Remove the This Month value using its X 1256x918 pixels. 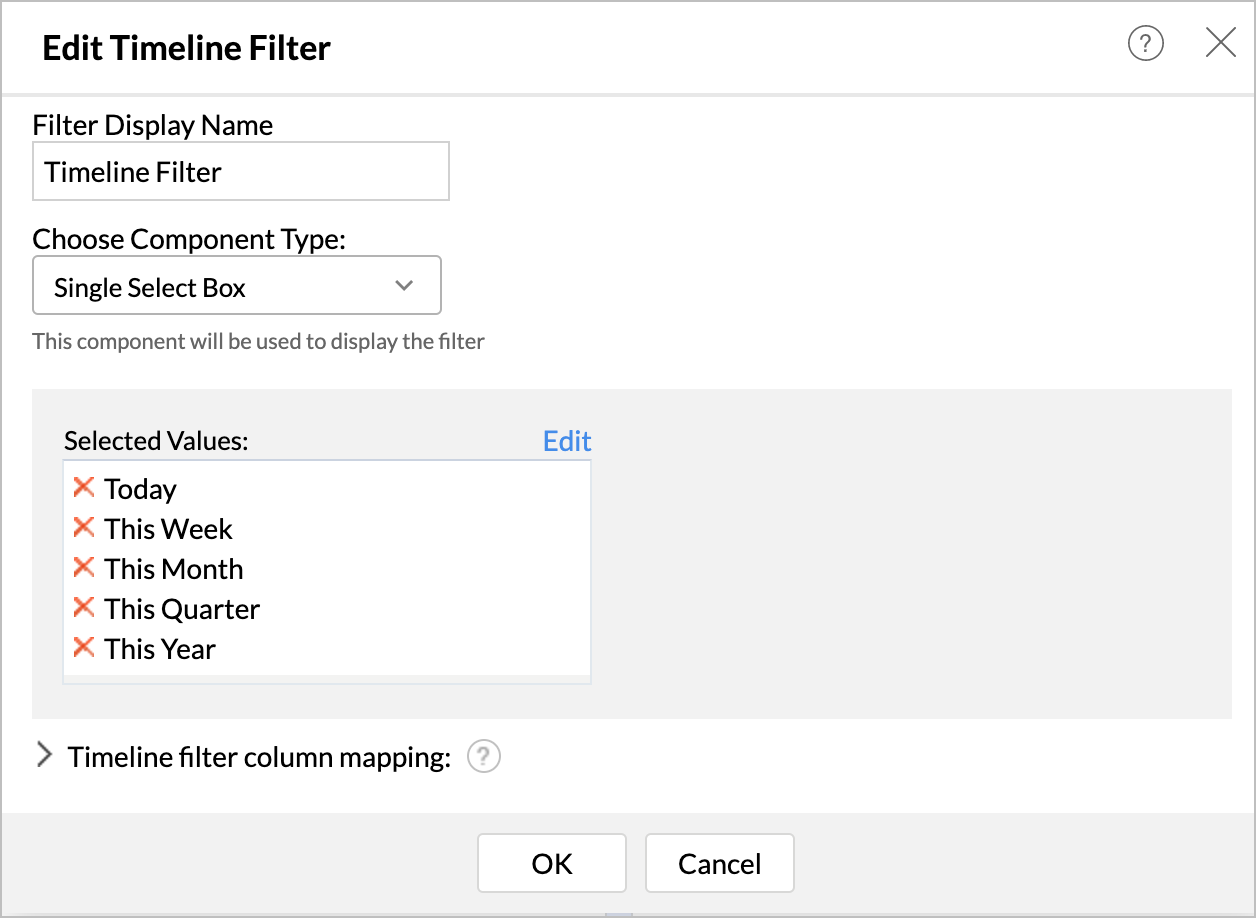click(82, 567)
